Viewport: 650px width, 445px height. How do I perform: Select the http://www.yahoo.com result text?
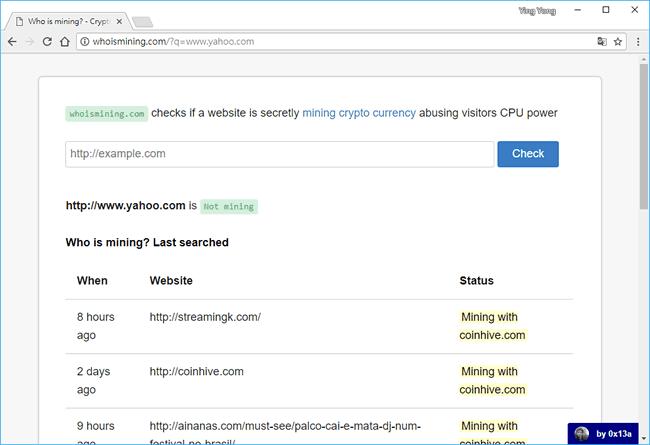[125, 205]
